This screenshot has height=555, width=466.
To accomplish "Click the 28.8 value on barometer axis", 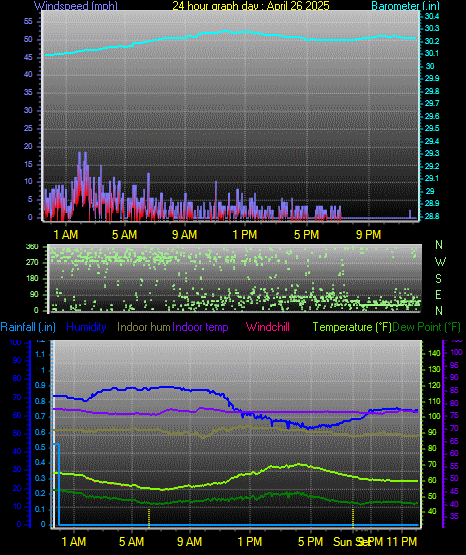I will [432, 216].
